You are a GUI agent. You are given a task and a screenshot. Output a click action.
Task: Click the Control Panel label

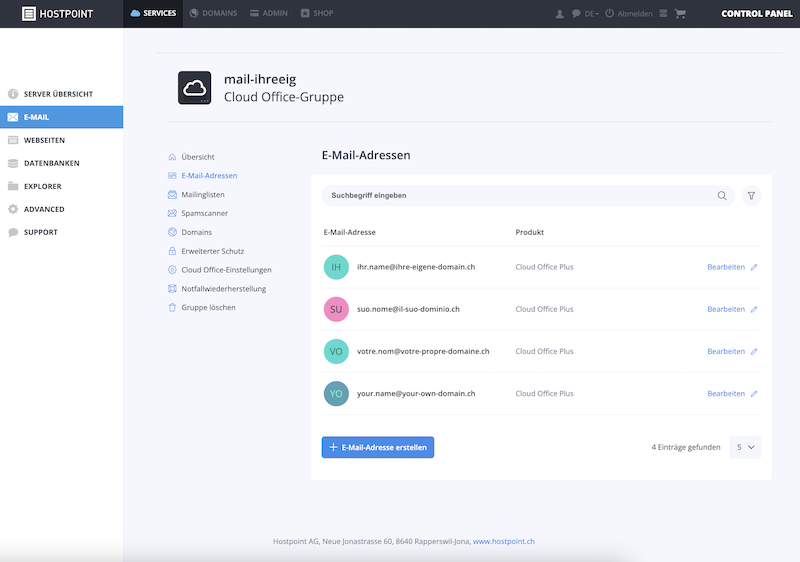coord(757,14)
